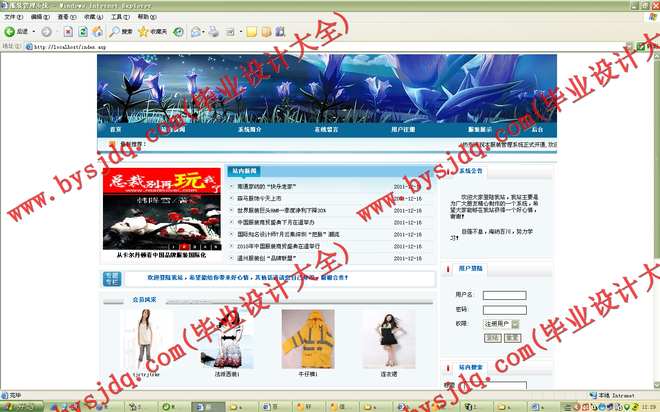Select 用户注册 in site navigation

(x=403, y=129)
